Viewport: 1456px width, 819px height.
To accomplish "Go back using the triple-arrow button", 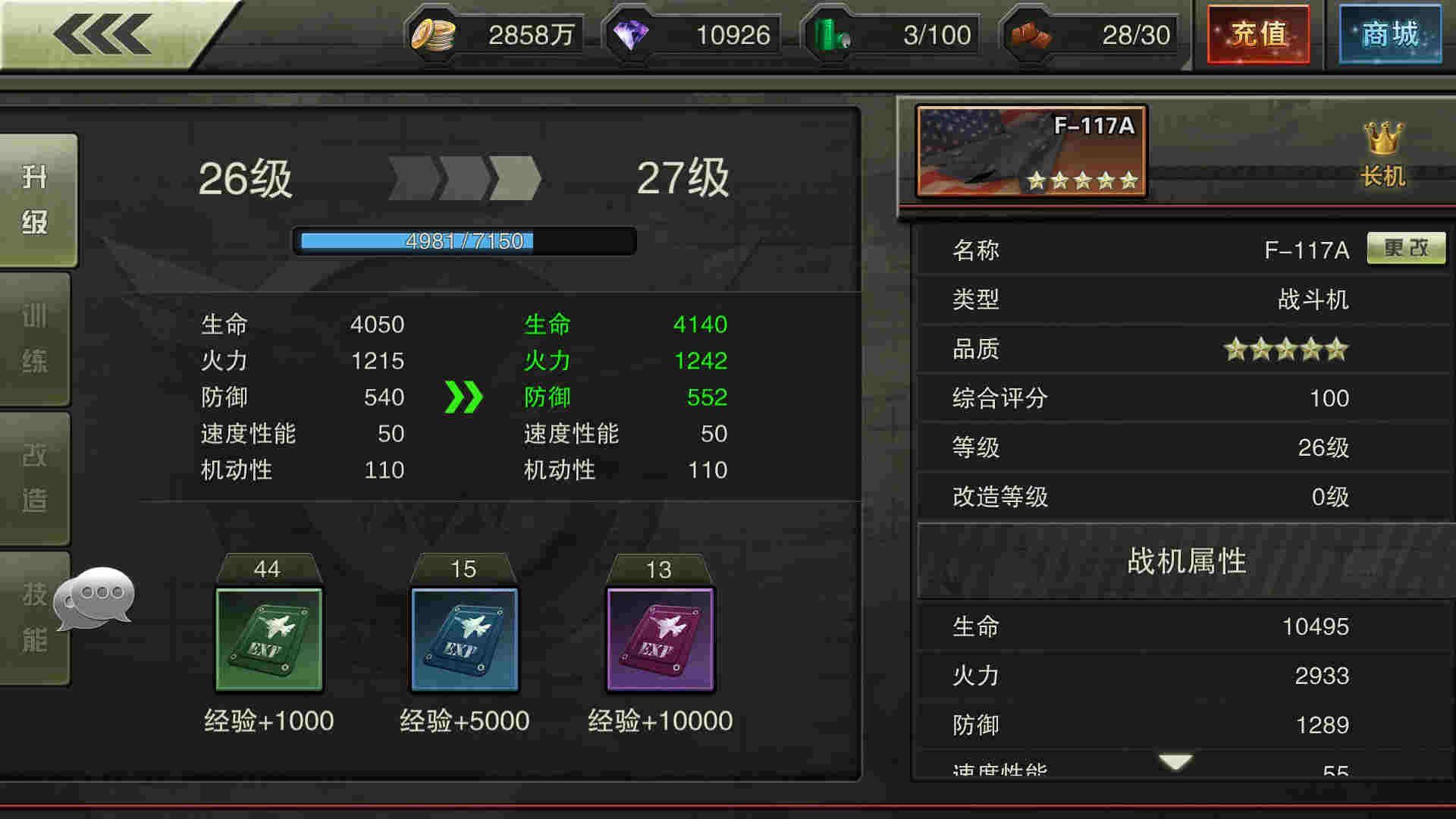I will [x=102, y=33].
